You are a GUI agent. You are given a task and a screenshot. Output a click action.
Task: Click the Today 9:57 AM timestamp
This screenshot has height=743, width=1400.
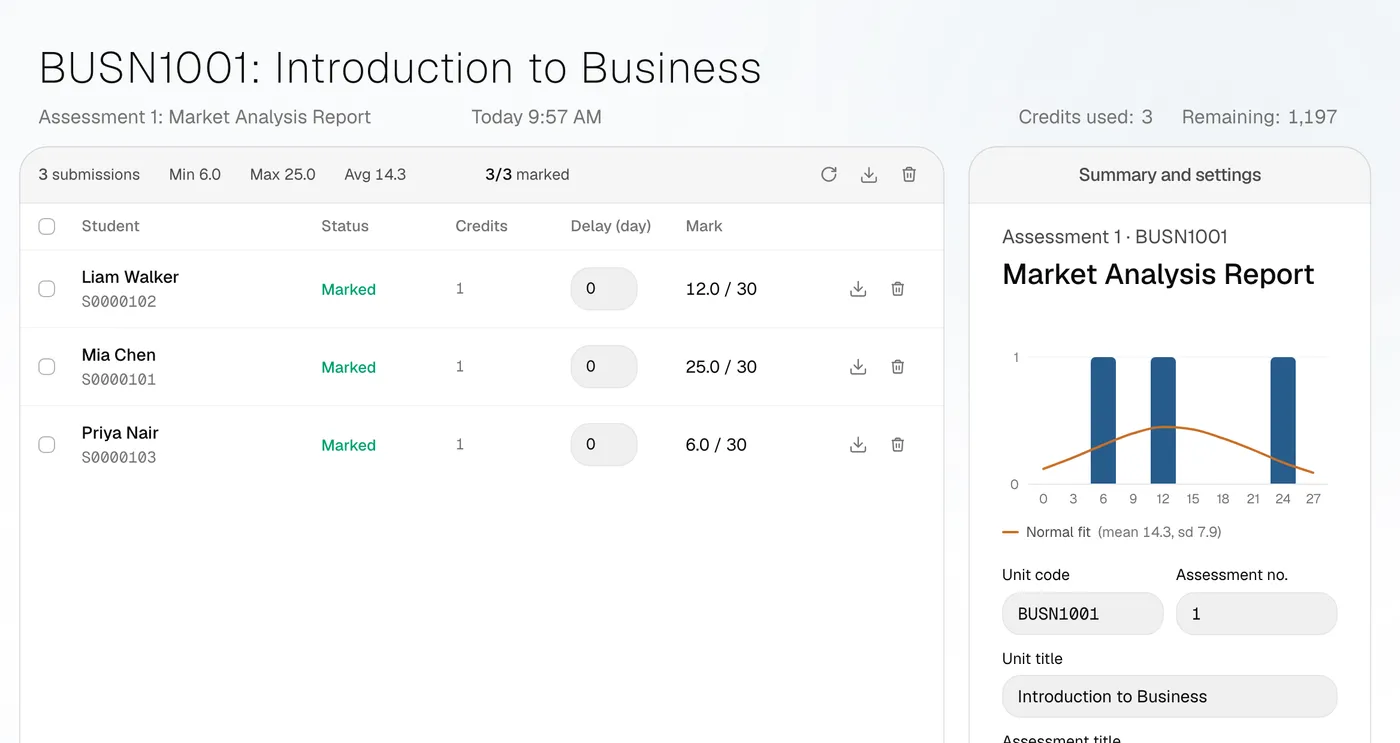[x=536, y=117]
